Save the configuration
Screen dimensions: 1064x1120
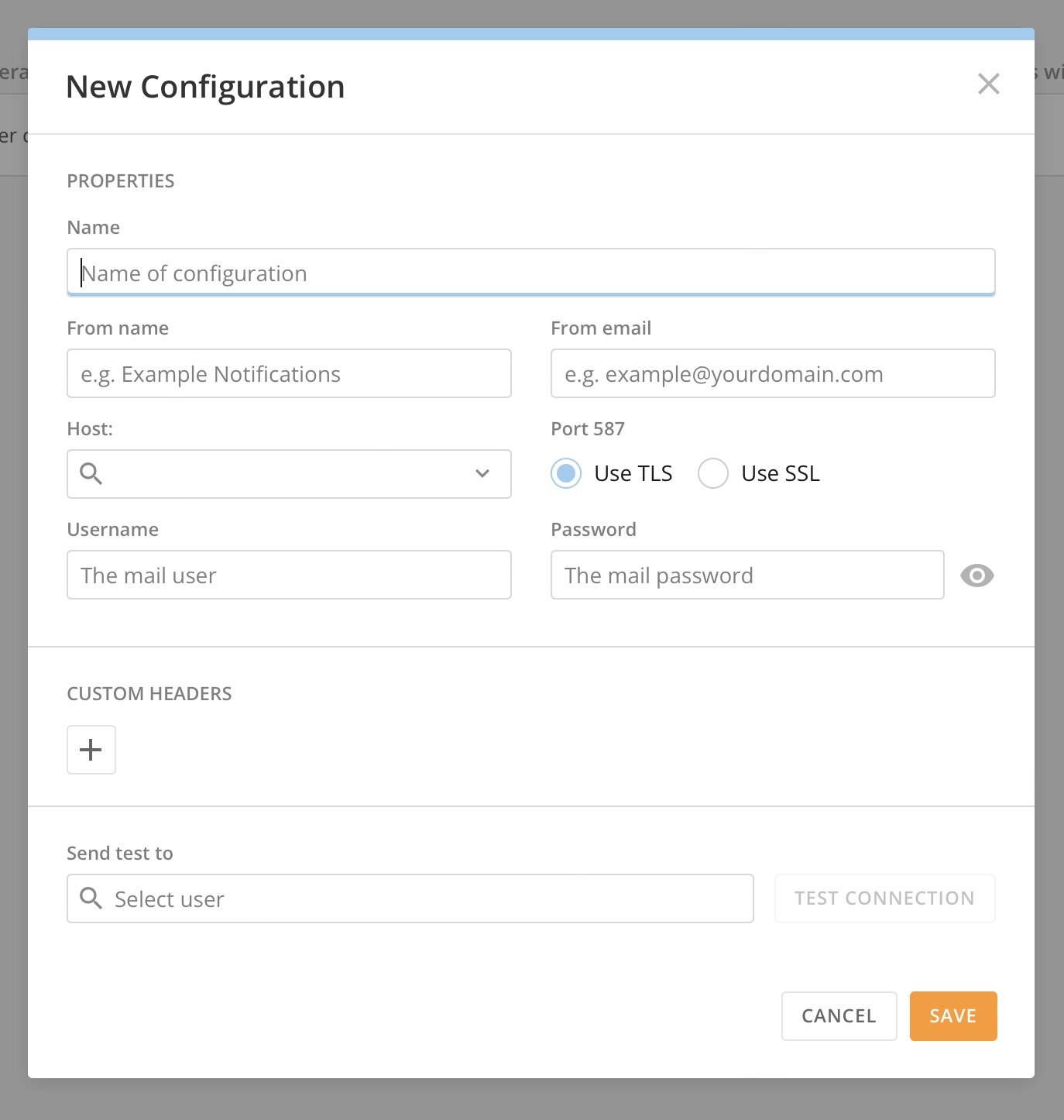952,1016
